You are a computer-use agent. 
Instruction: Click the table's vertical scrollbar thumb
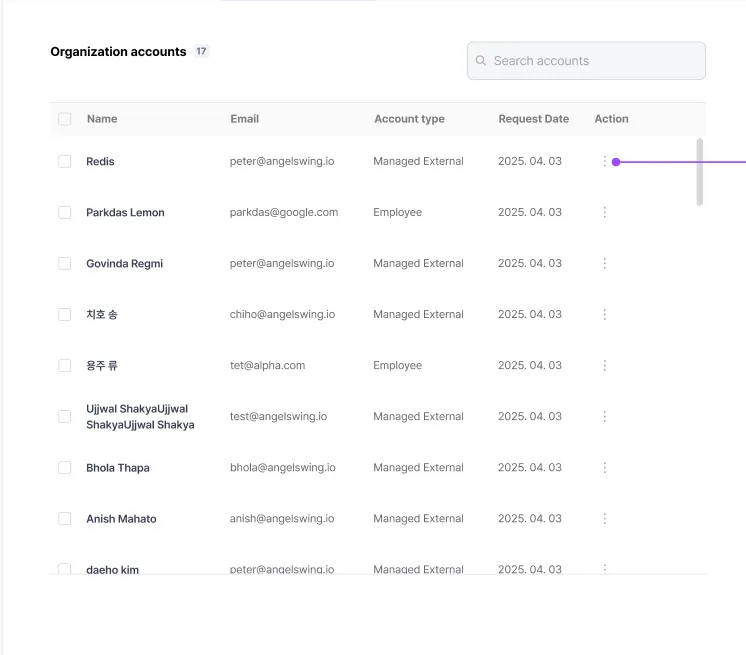(x=699, y=172)
